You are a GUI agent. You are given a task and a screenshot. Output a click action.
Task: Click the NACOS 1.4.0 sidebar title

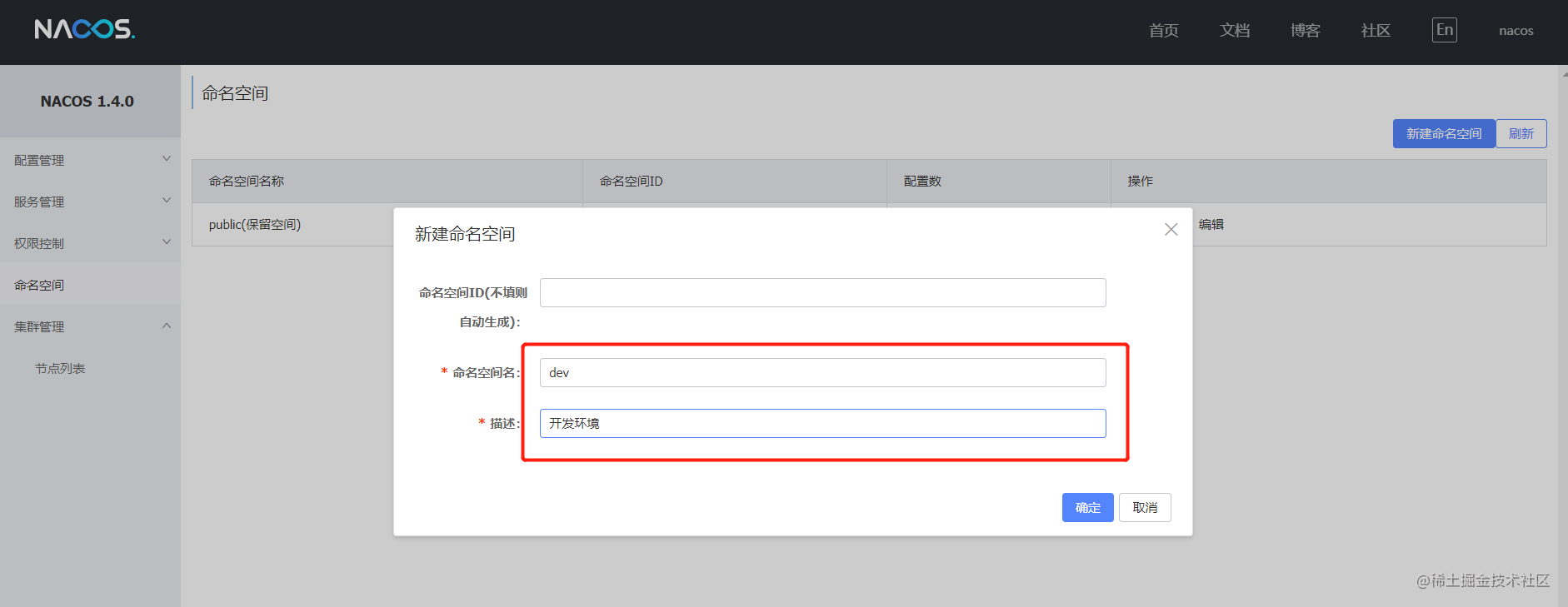pos(87,102)
